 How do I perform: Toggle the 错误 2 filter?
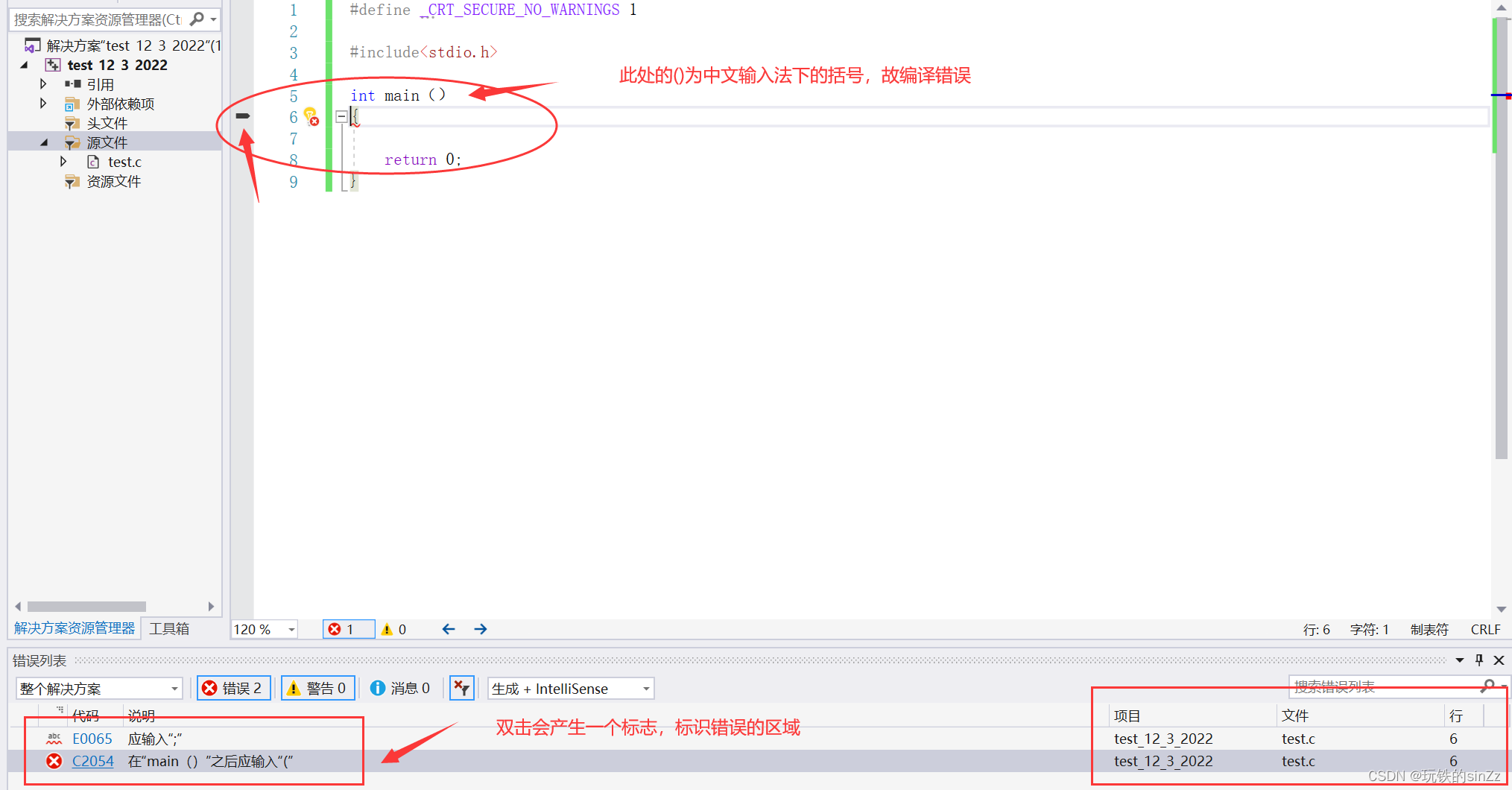(233, 688)
